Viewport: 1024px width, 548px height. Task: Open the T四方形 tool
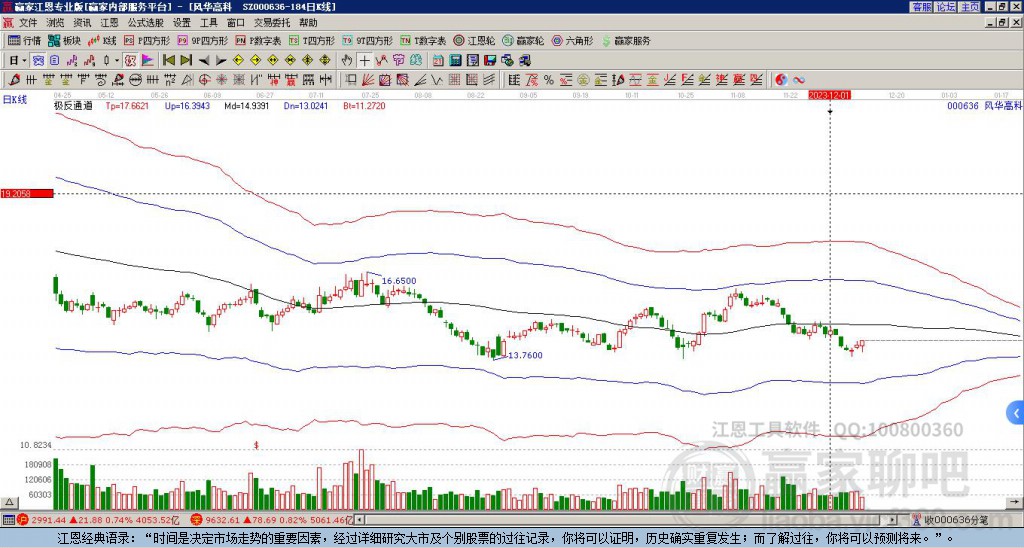[x=312, y=40]
